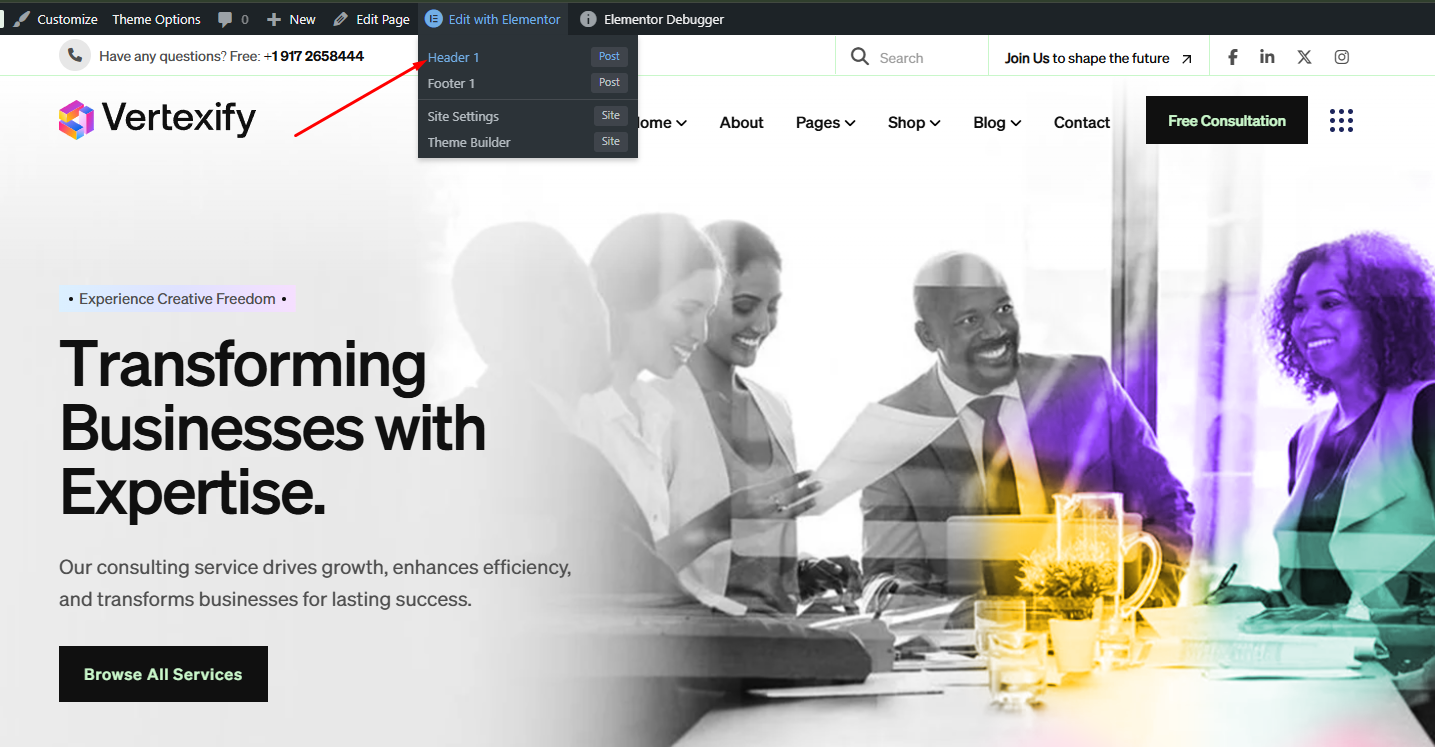Image resolution: width=1435 pixels, height=747 pixels.
Task: Open the Instagram social icon
Action: (1342, 57)
